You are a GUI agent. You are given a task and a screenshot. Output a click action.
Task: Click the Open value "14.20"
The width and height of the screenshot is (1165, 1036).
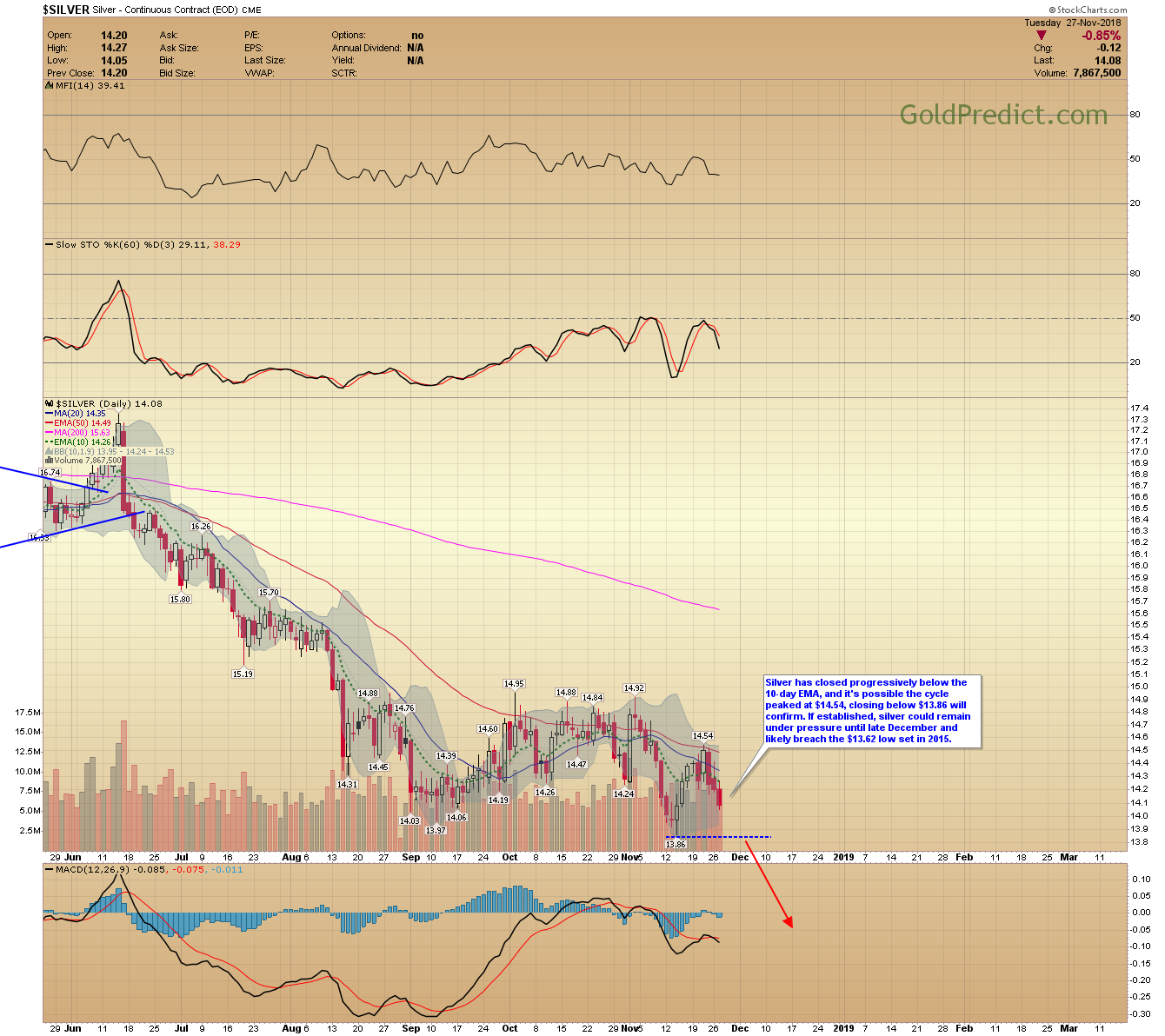(x=114, y=36)
